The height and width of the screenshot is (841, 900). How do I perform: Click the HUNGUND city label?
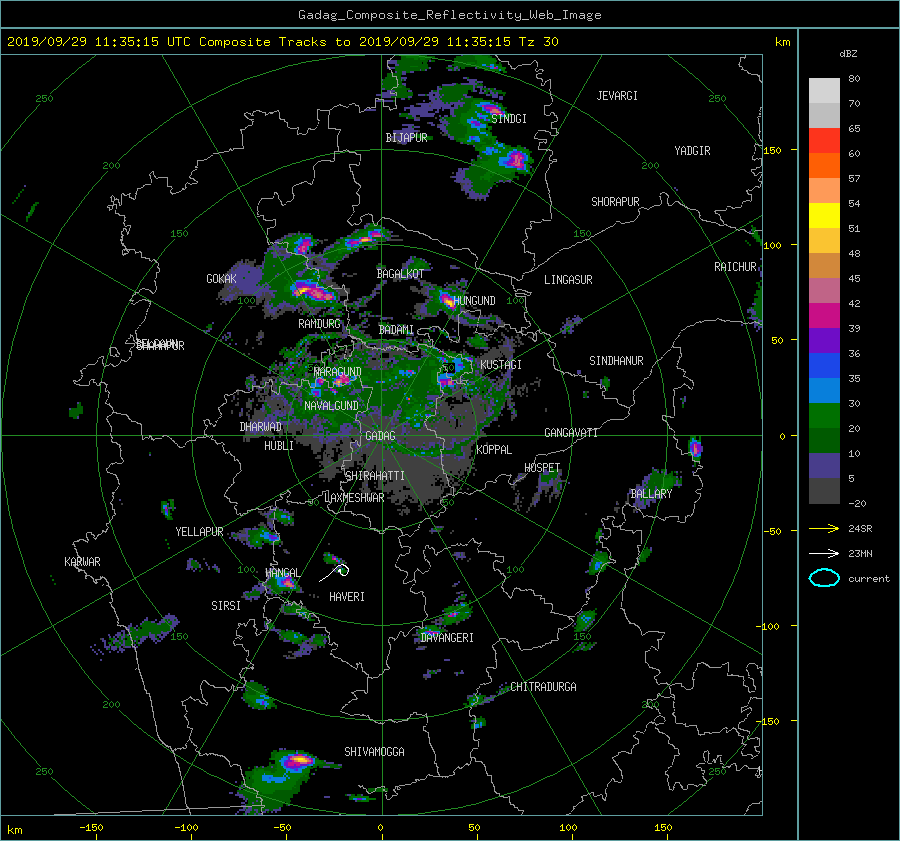[474, 301]
